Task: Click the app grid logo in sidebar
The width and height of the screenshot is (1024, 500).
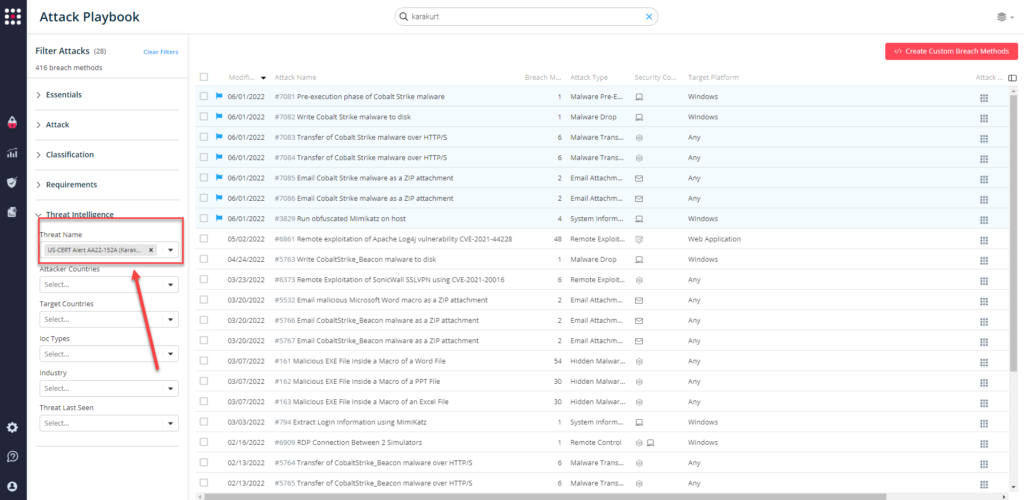Action: [13, 17]
